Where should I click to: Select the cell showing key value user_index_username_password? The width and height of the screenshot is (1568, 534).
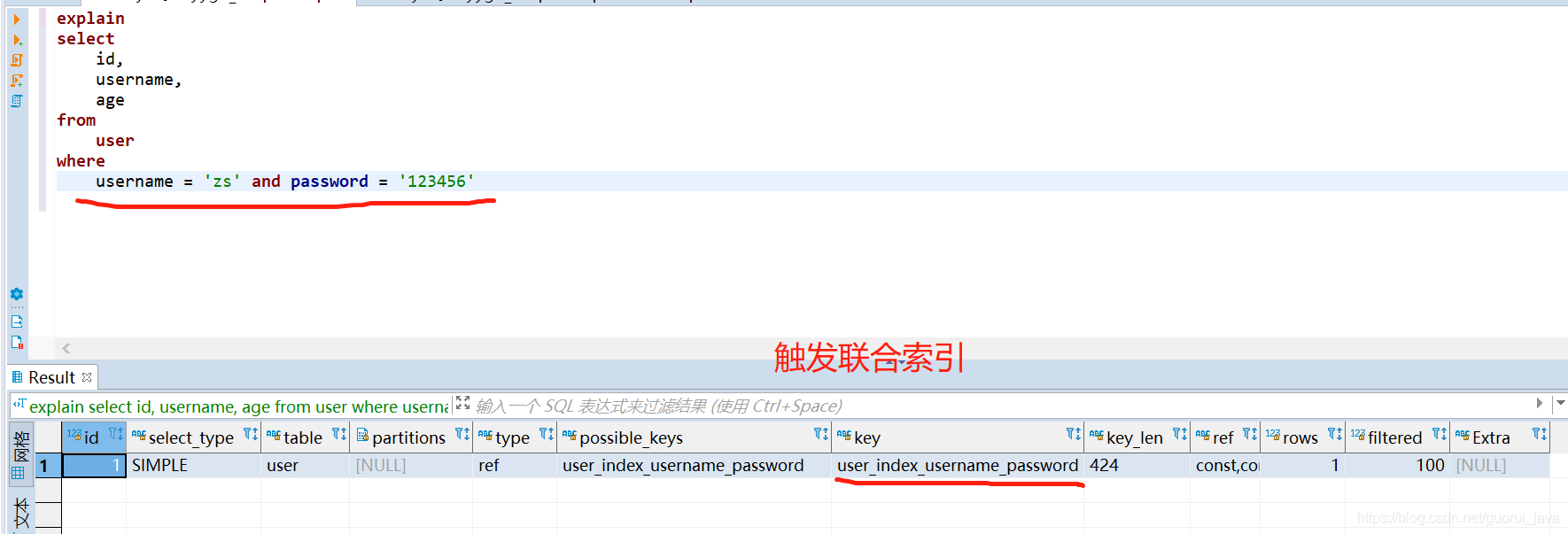[958, 465]
